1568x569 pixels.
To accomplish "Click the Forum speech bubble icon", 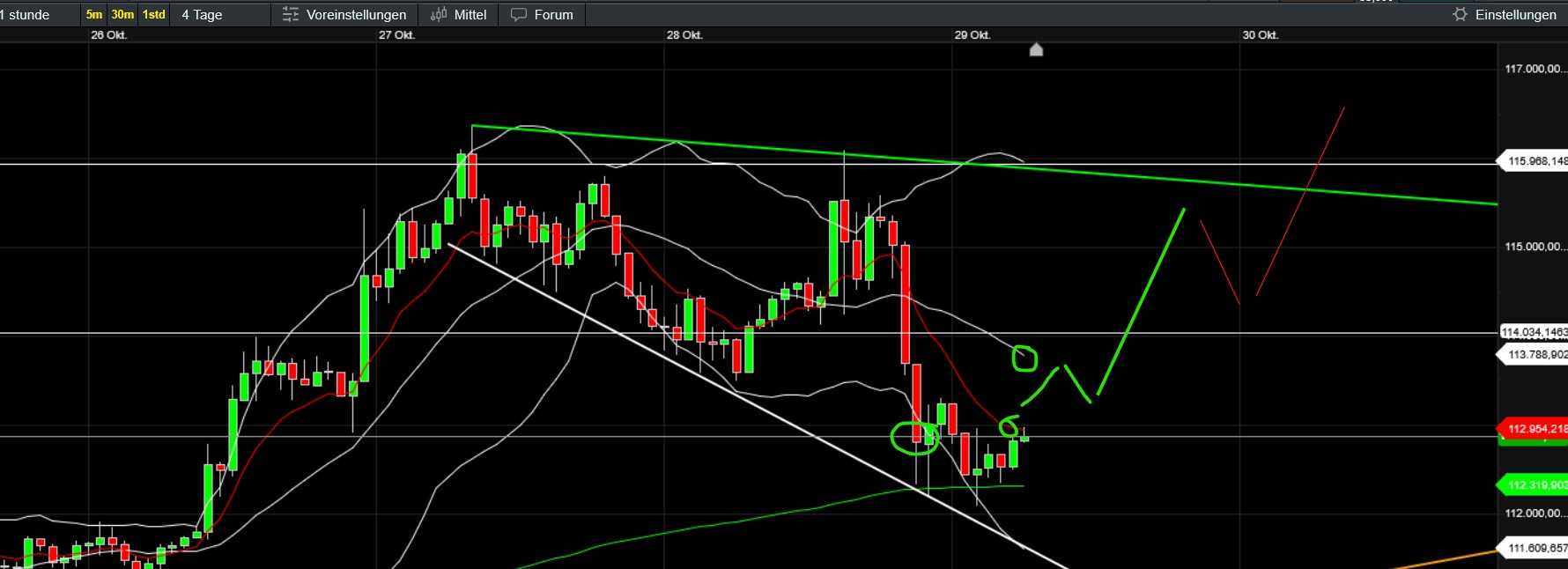I will coord(519,14).
